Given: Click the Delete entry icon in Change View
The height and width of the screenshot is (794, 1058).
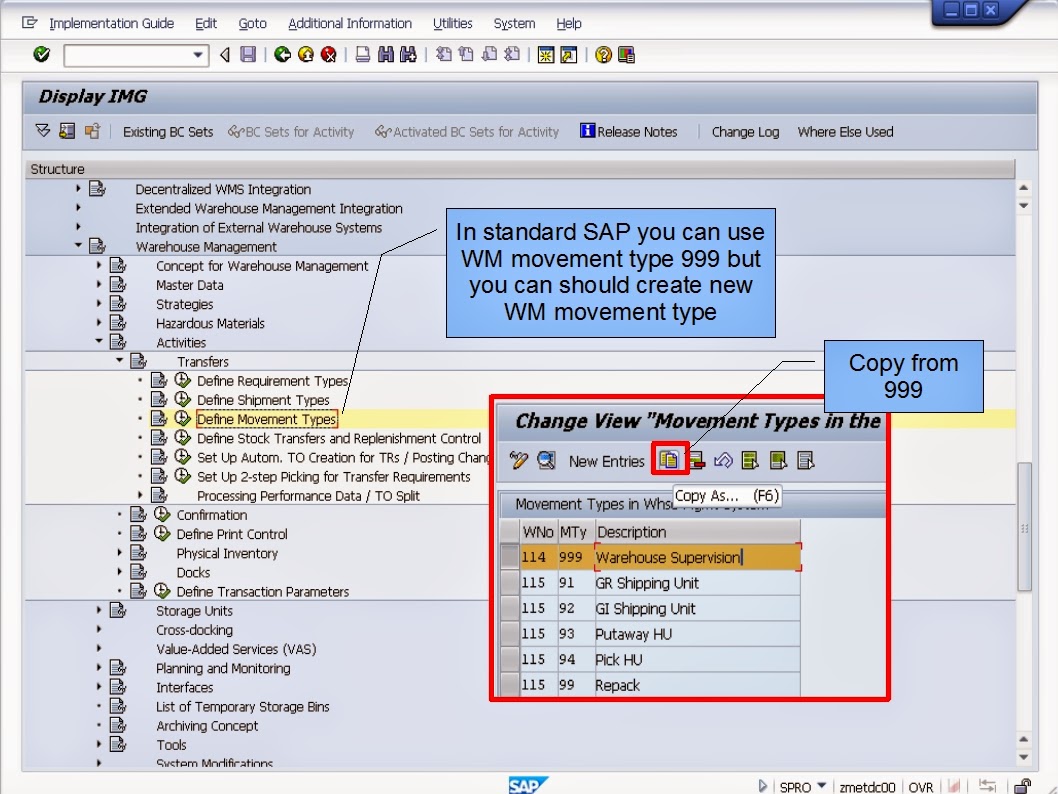Looking at the screenshot, I should coord(697,458).
